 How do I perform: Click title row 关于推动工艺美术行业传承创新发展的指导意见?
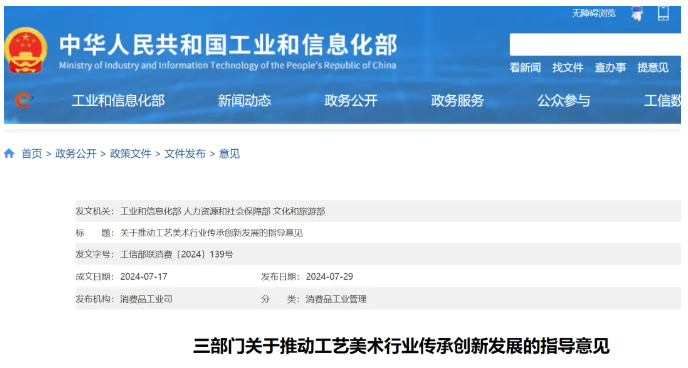coord(211,233)
